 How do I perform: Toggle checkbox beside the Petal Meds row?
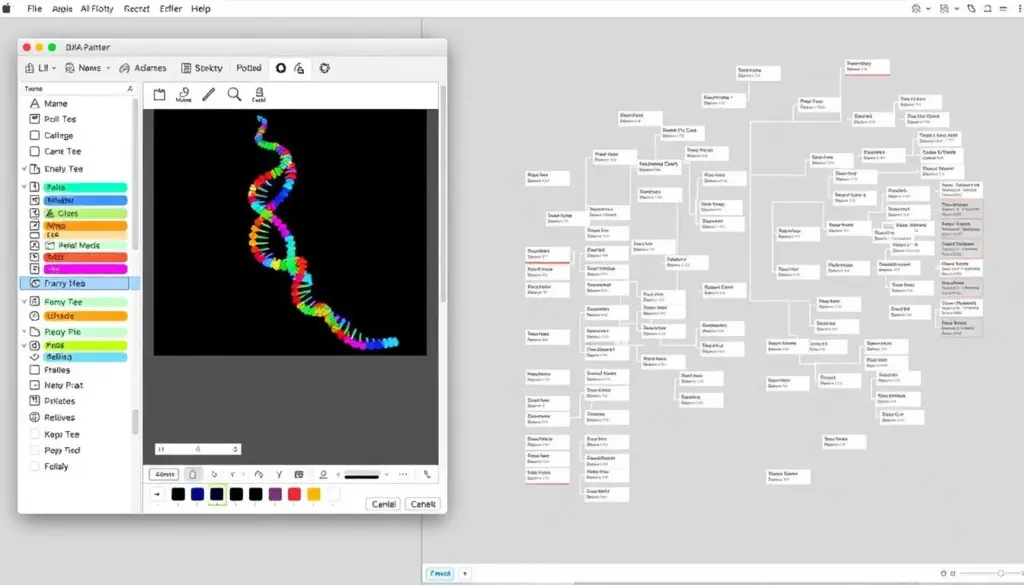35,245
